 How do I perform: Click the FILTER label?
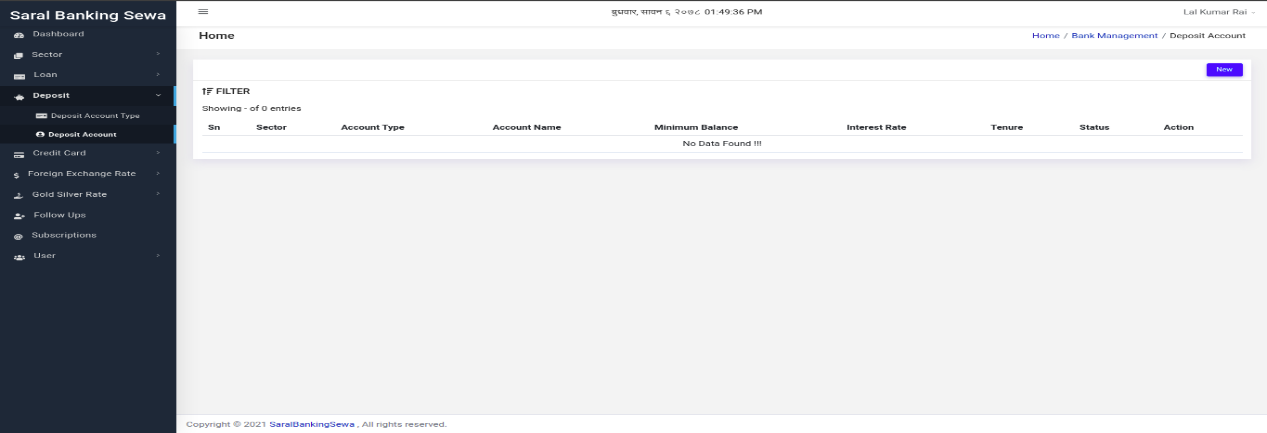[x=233, y=91]
